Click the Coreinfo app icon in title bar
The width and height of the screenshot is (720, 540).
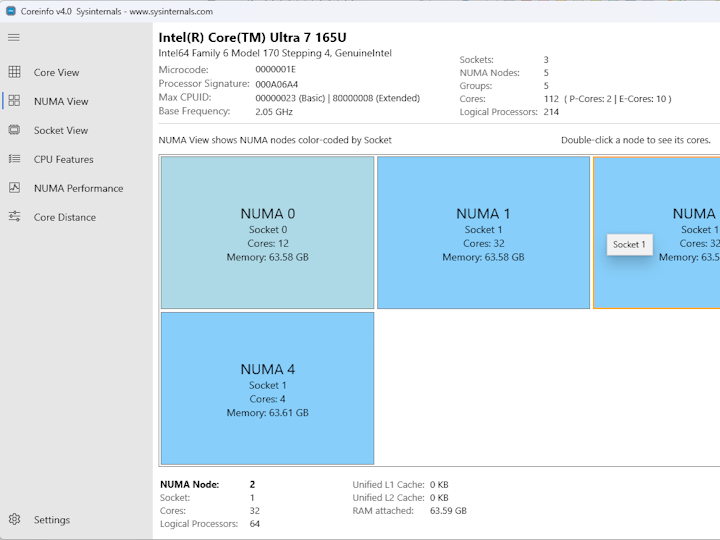[11, 11]
